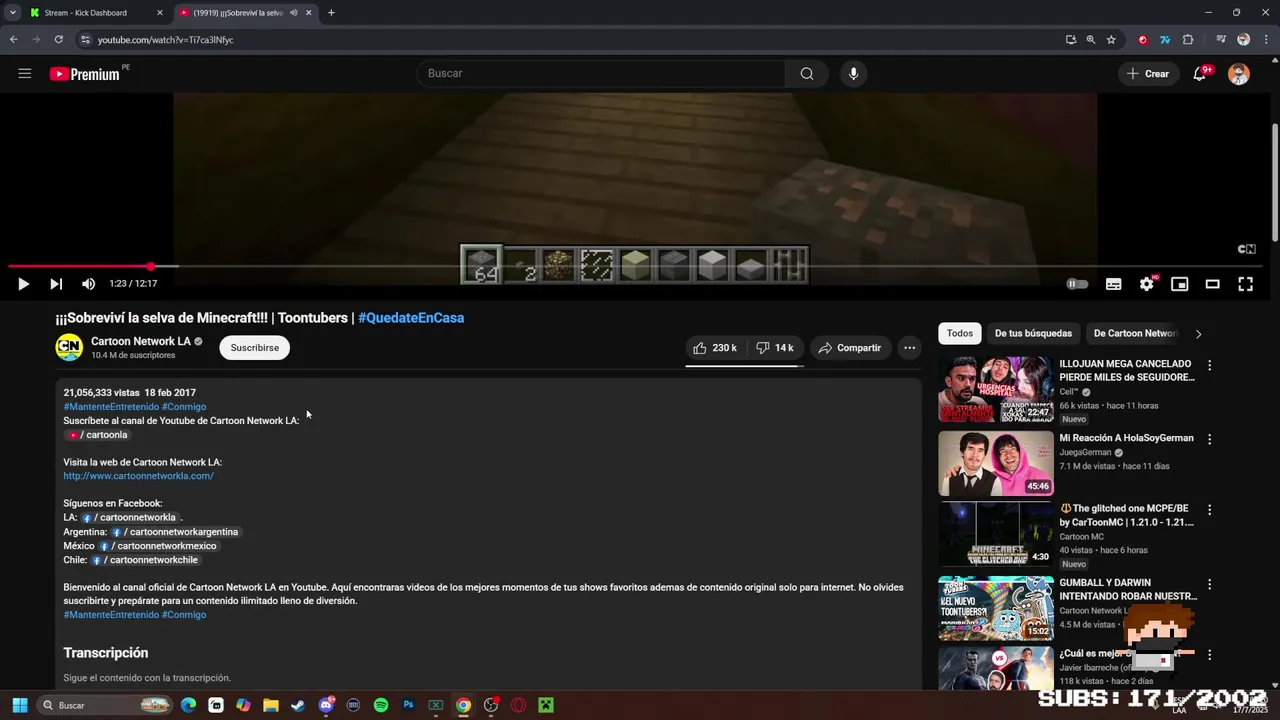Toggle the autoplay switch in player
1280x720 pixels.
[x=1077, y=284]
